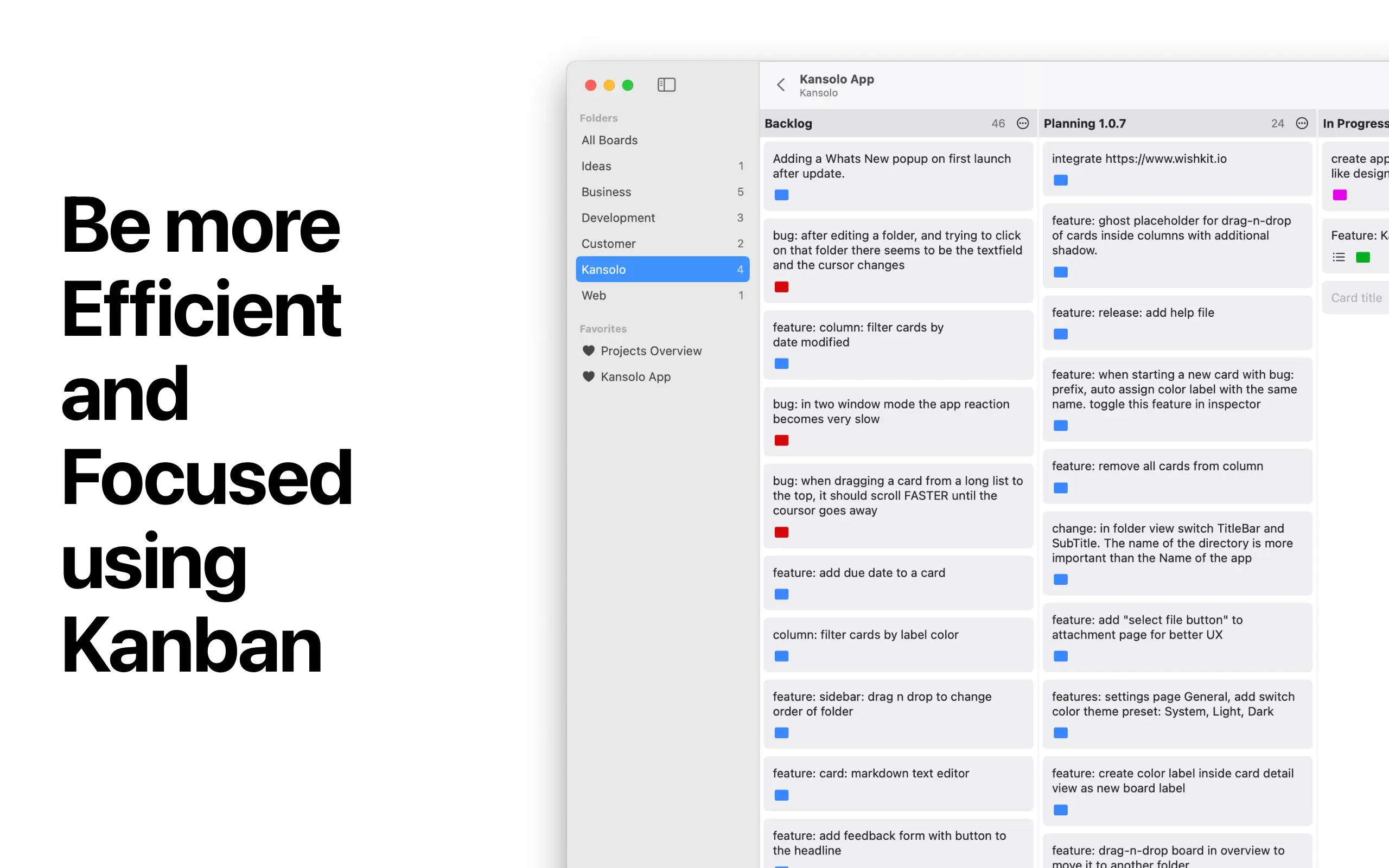This screenshot has height=868, width=1389.
Task: Toggle the sidebar visibility icon
Action: coord(666,85)
